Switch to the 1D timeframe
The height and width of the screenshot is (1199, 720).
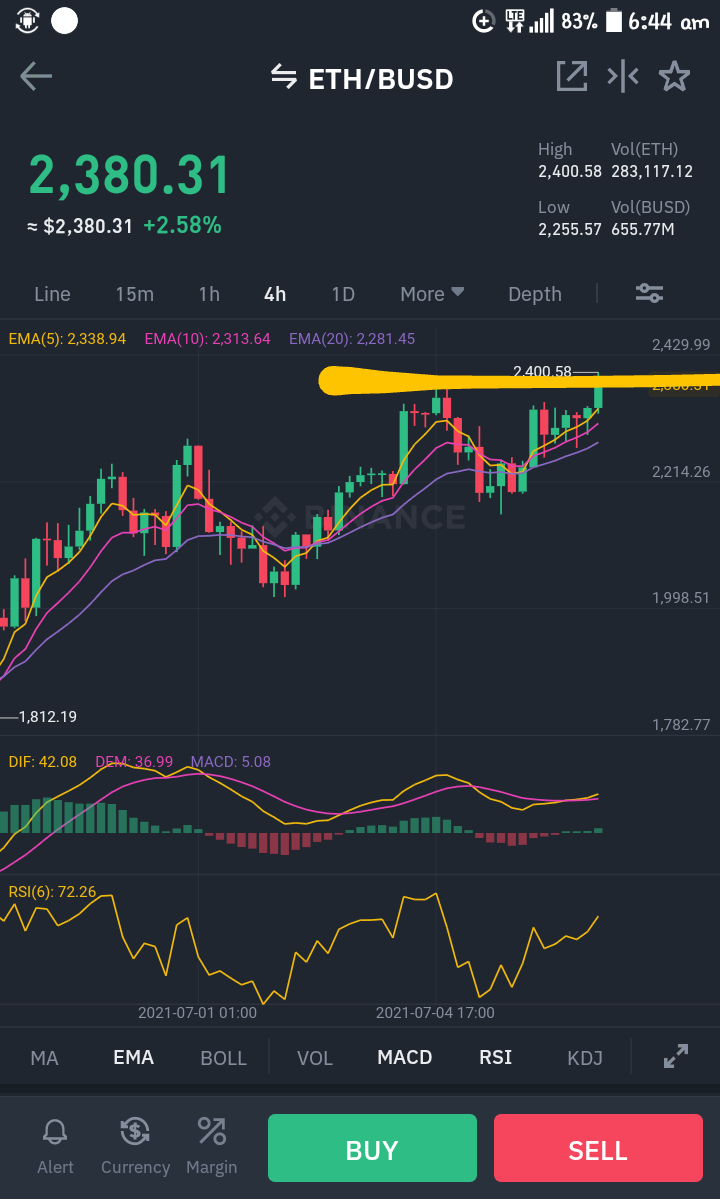tap(343, 294)
